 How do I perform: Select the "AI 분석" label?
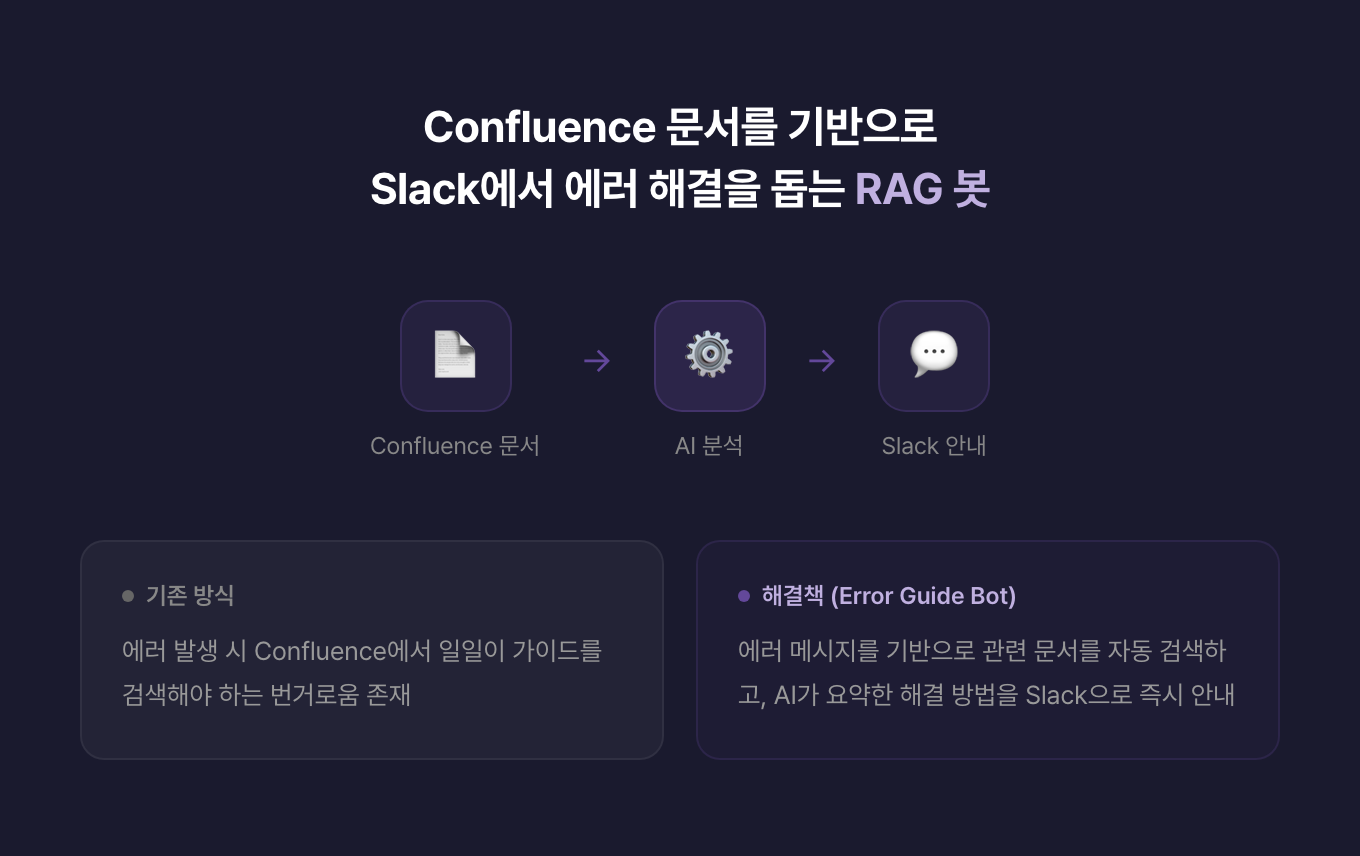click(x=709, y=446)
